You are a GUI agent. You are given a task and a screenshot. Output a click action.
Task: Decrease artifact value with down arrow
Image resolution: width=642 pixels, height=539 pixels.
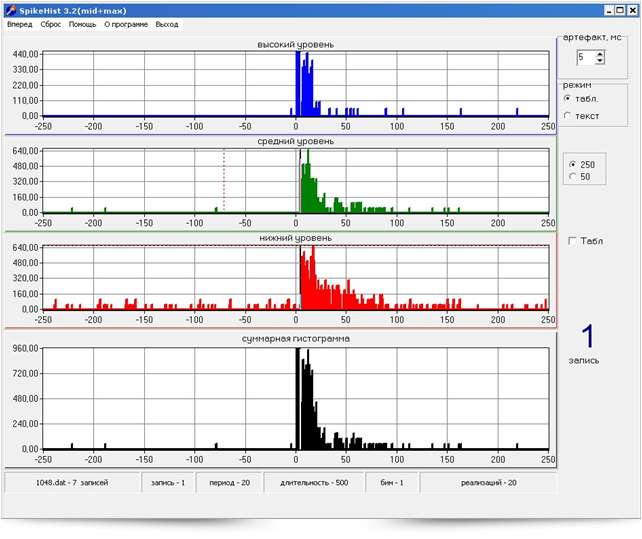[x=600, y=61]
